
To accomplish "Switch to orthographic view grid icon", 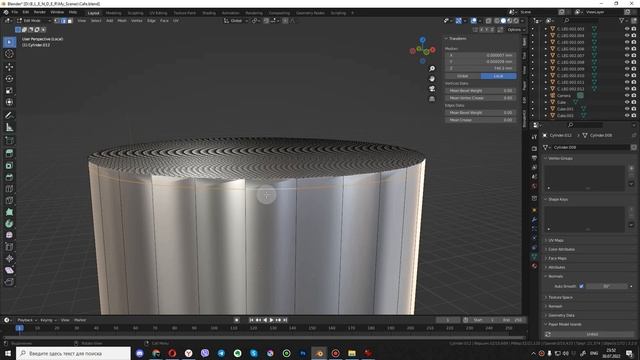I will (x=432, y=99).
